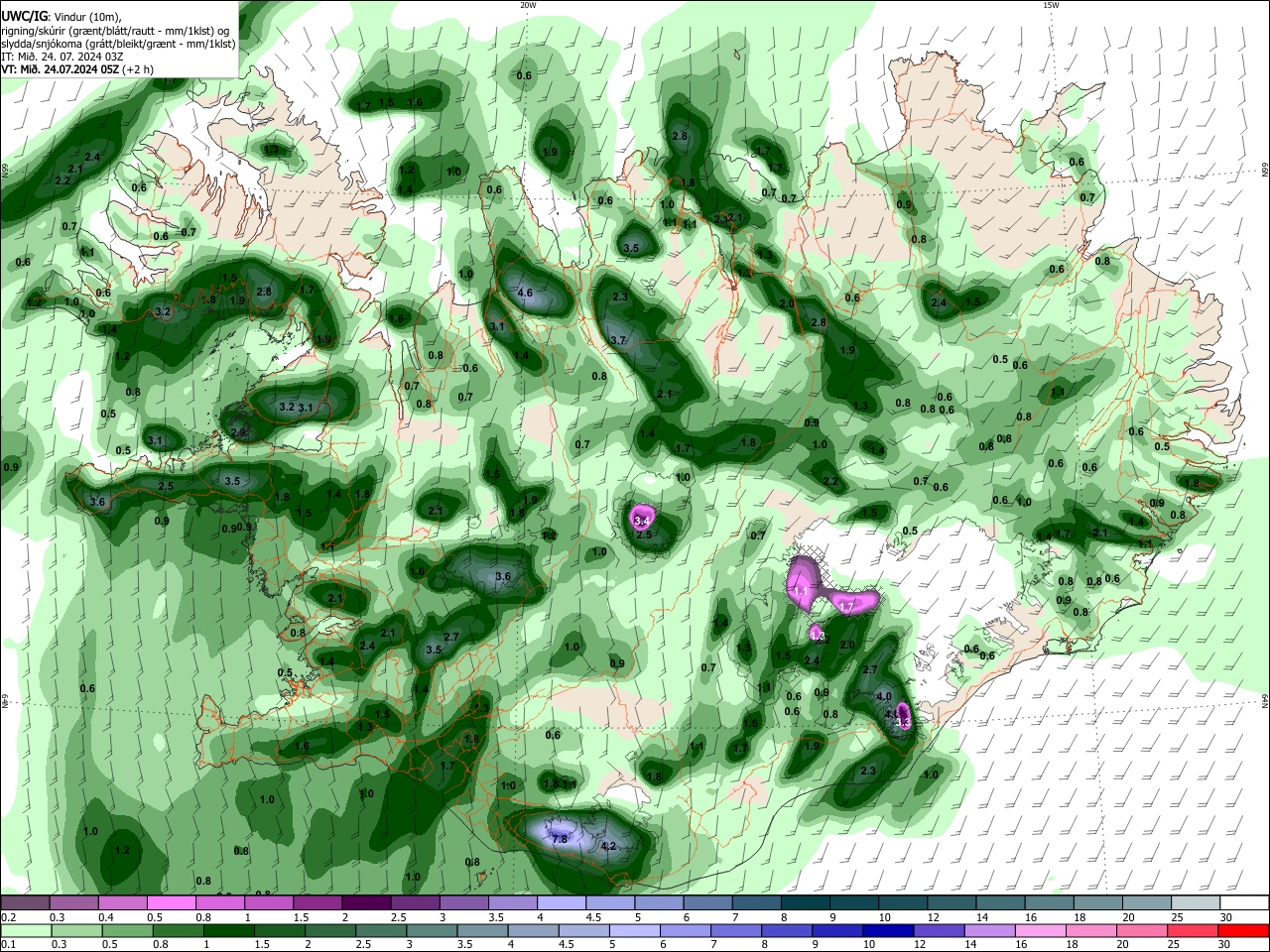The width and height of the screenshot is (1270, 952).
Task: Click the 0.4 label in the top legend row
Action: (106, 917)
